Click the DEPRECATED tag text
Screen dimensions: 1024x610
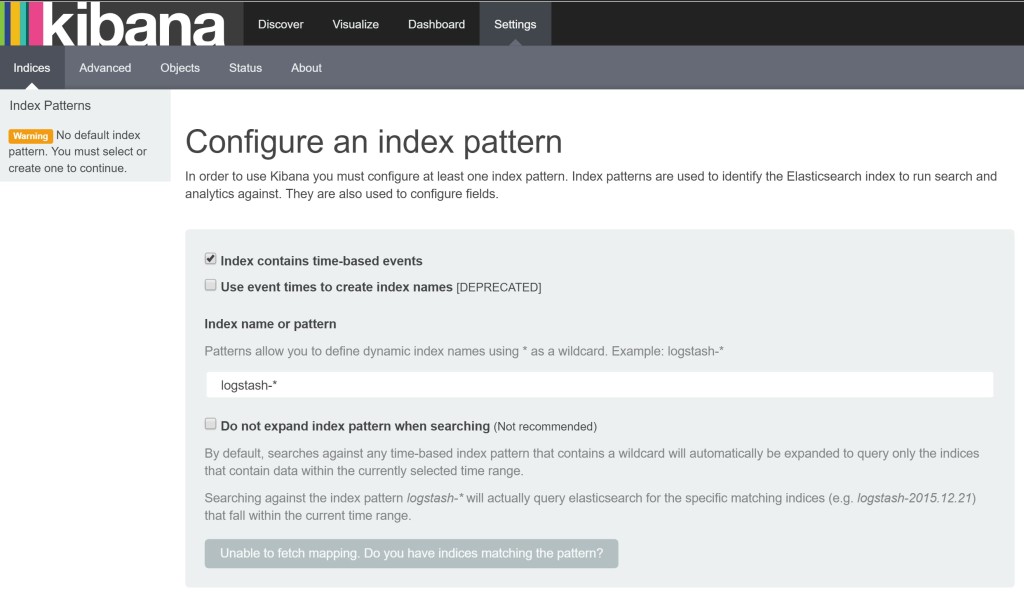point(499,288)
